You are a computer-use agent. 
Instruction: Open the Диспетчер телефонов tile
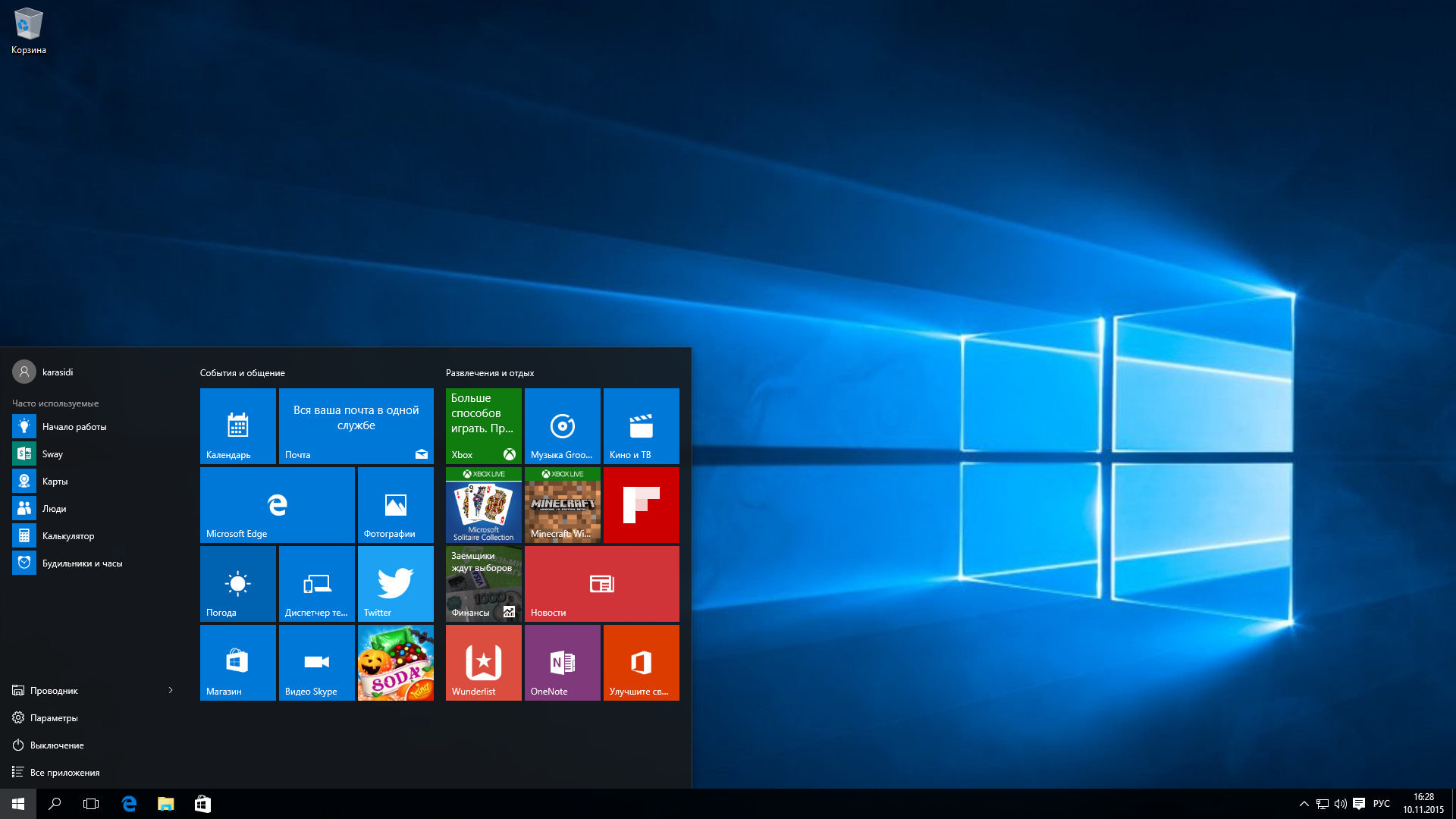point(317,584)
